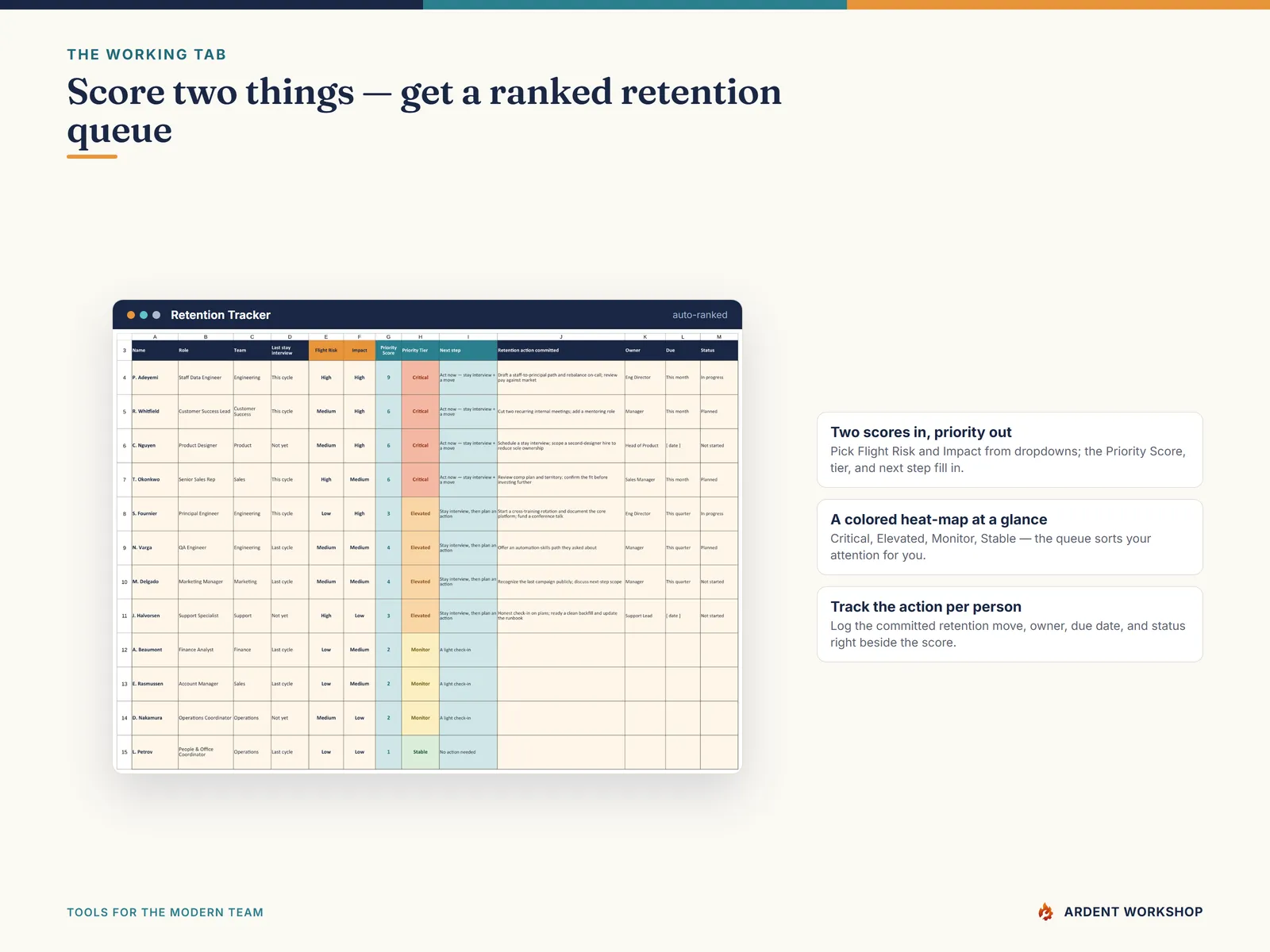
Task: Click the "Status" column header
Action: [719, 350]
